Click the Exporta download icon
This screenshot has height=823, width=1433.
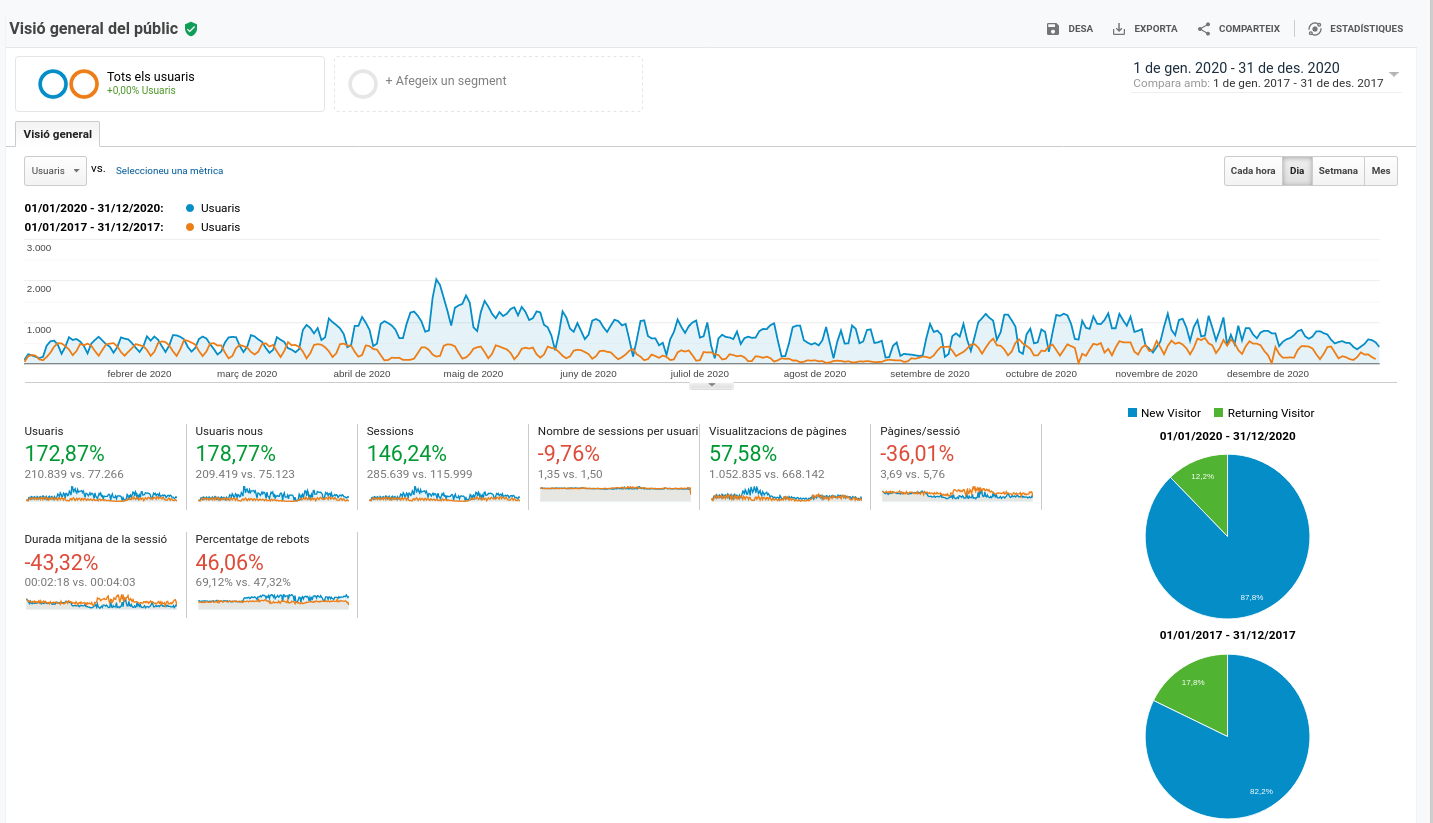point(1119,29)
